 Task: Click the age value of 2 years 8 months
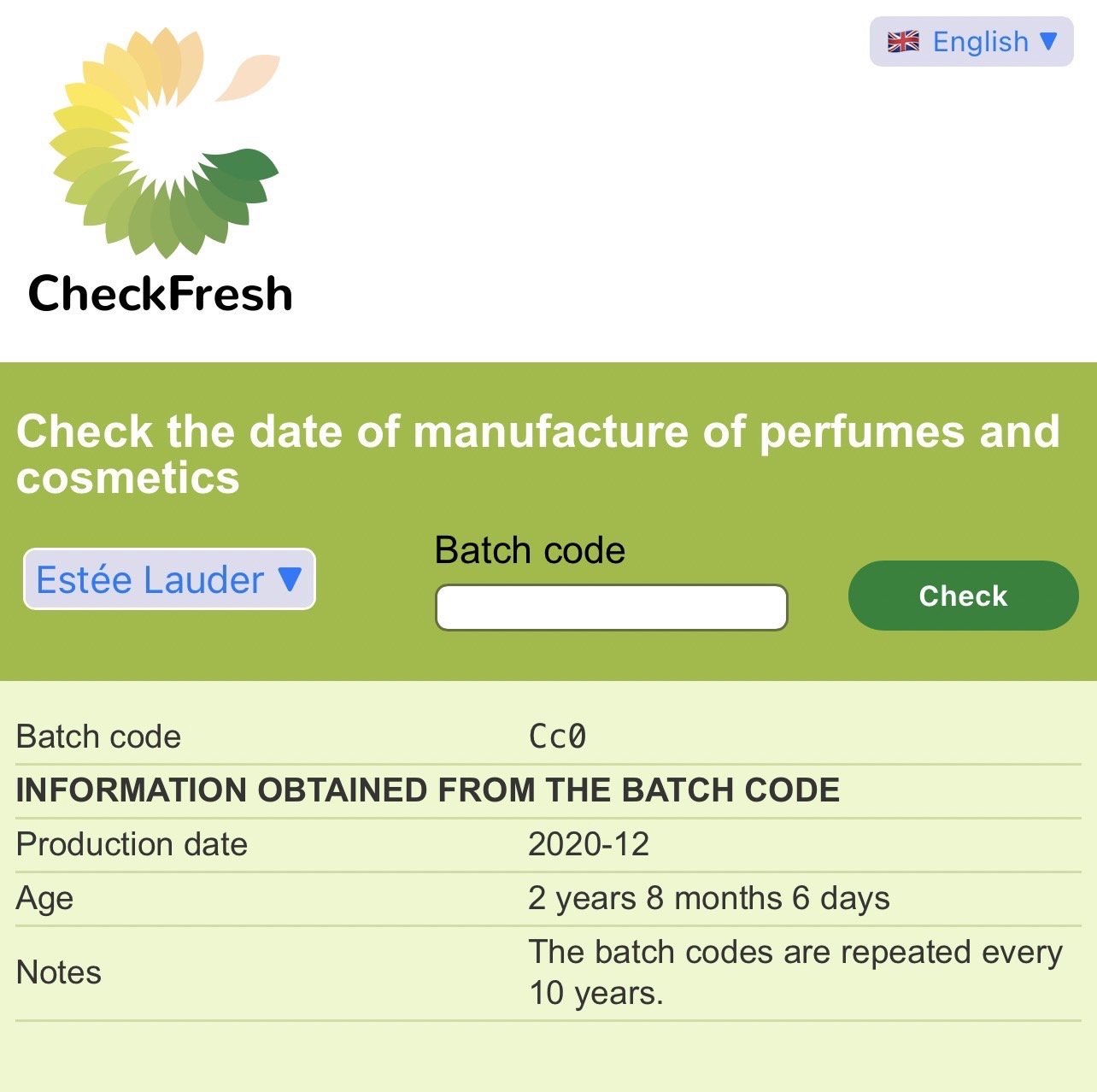pos(708,898)
